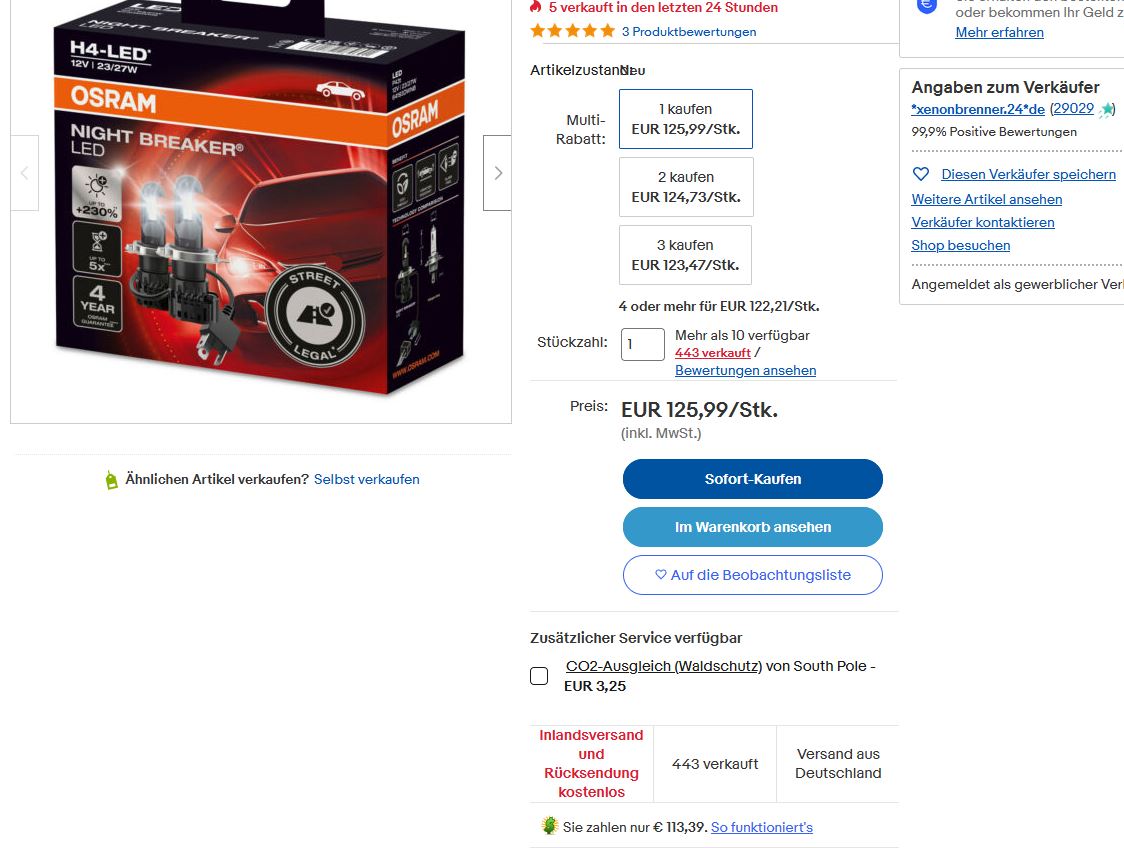Screen dimensions: 1124x848
Task: Click the heart icon beside Diesen Verkäufer speichern
Action: [920, 174]
